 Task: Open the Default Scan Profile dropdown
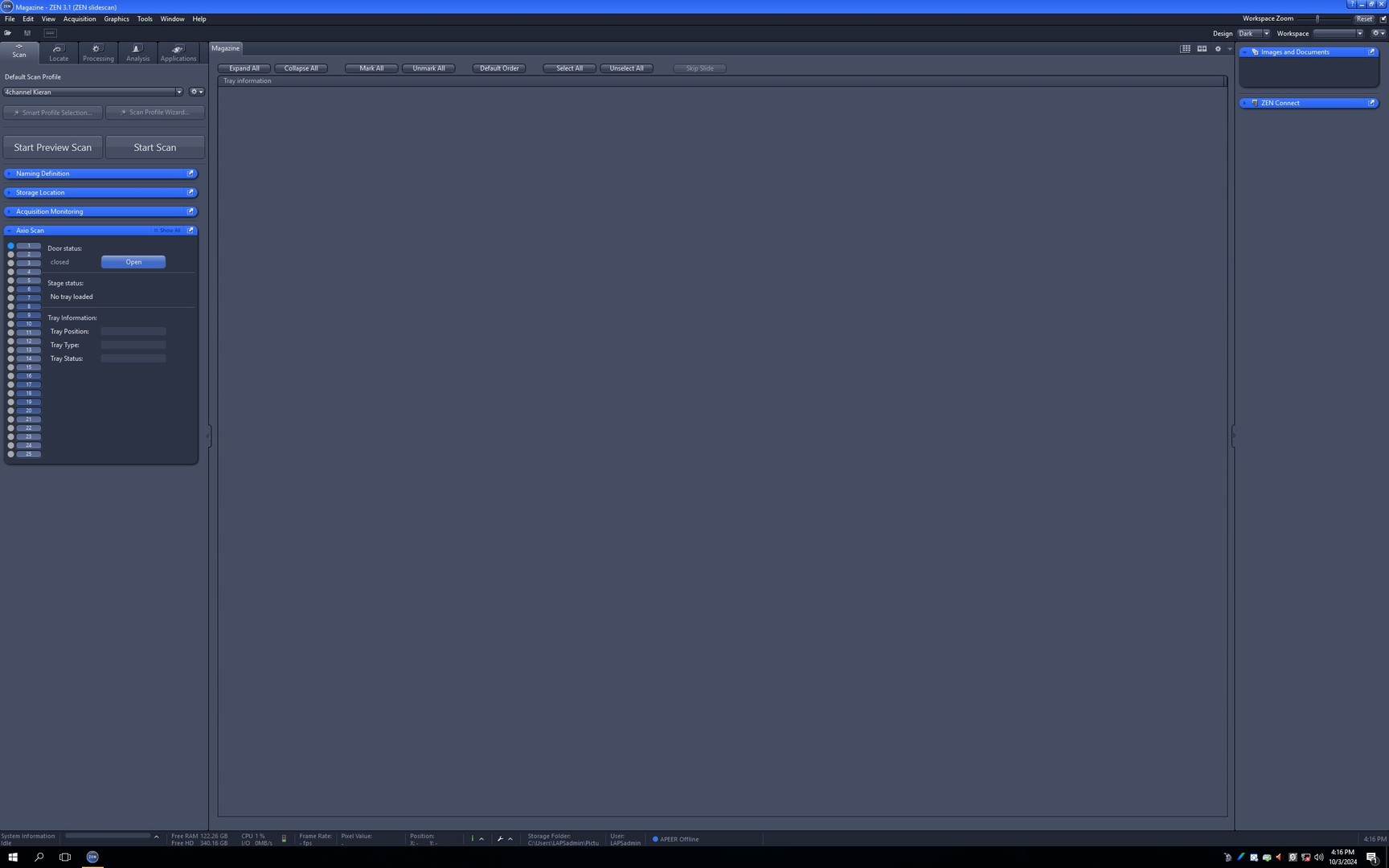pos(178,92)
